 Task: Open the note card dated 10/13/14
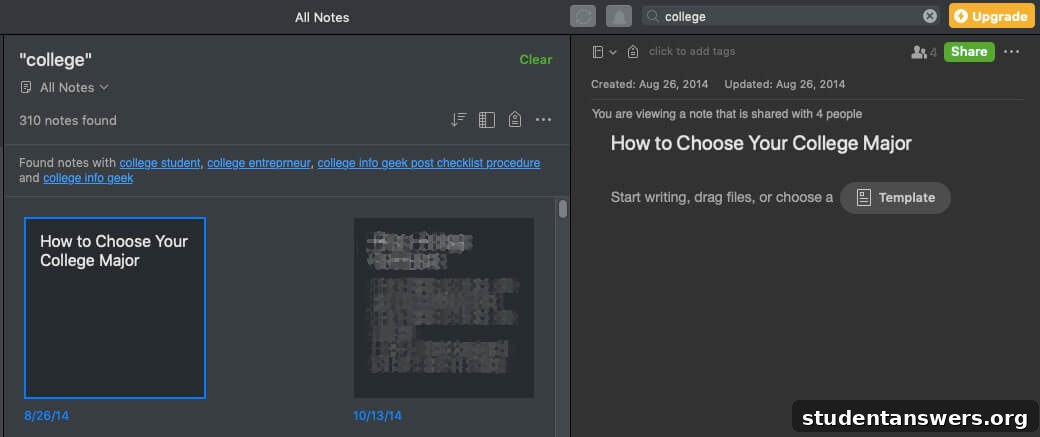444,308
